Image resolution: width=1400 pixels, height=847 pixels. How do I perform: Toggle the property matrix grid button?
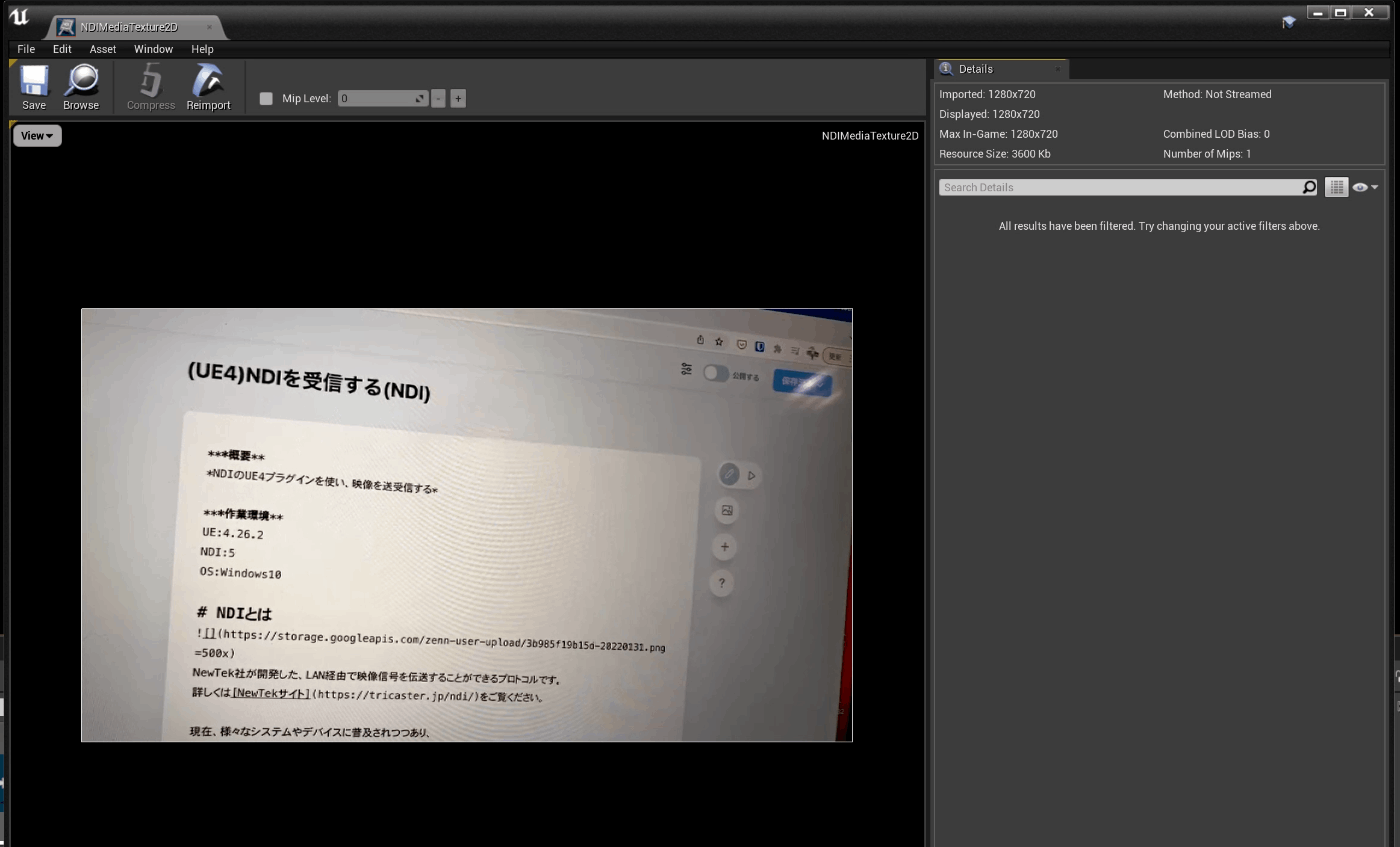1336,187
